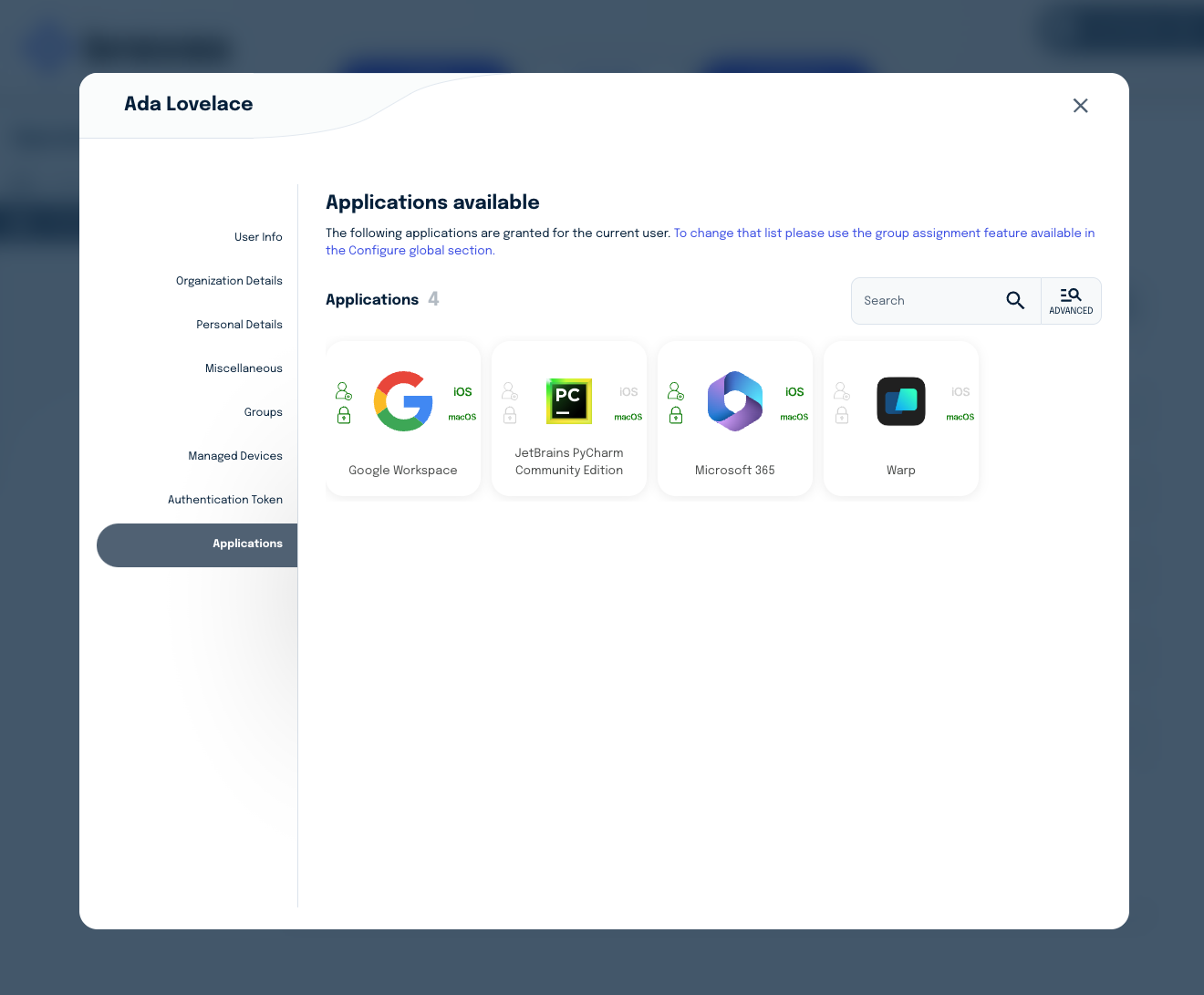Click the search magnifier icon

coord(1015,300)
